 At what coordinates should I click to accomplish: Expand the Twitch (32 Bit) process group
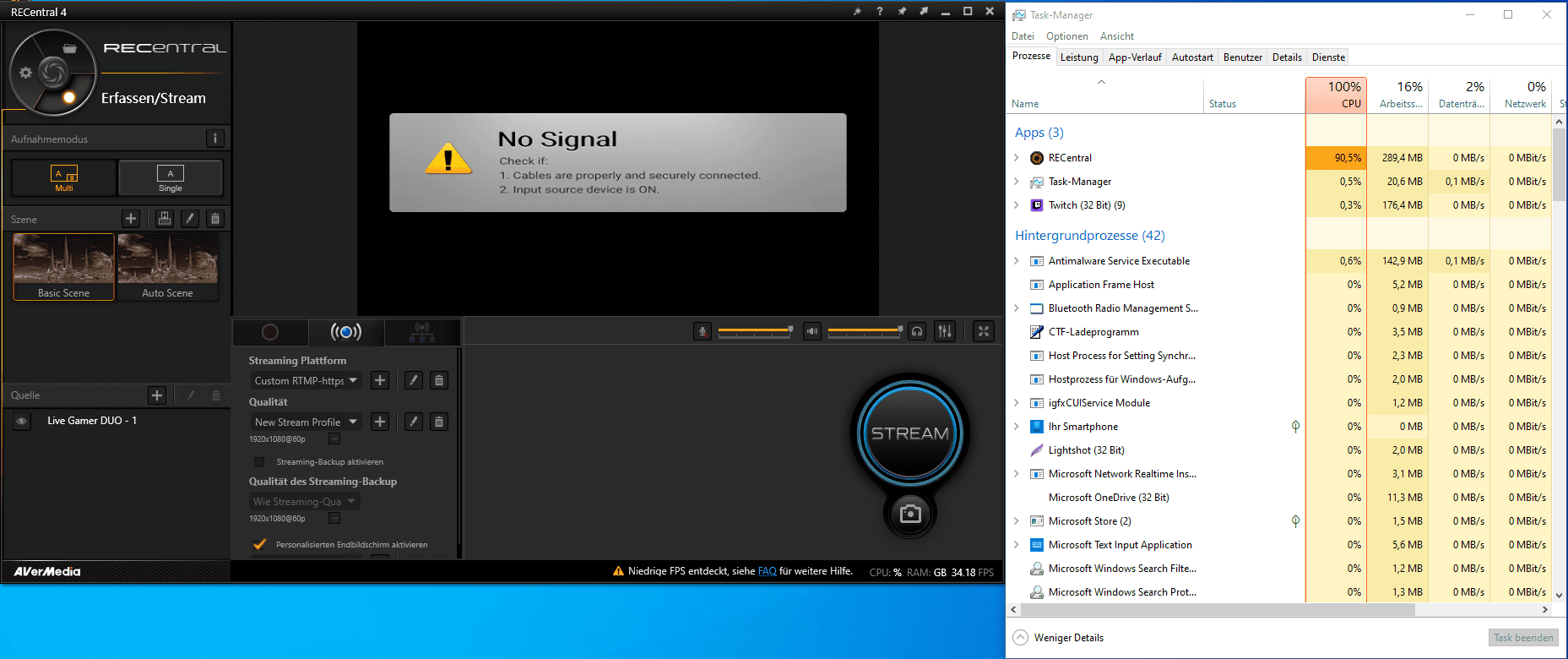point(1017,205)
